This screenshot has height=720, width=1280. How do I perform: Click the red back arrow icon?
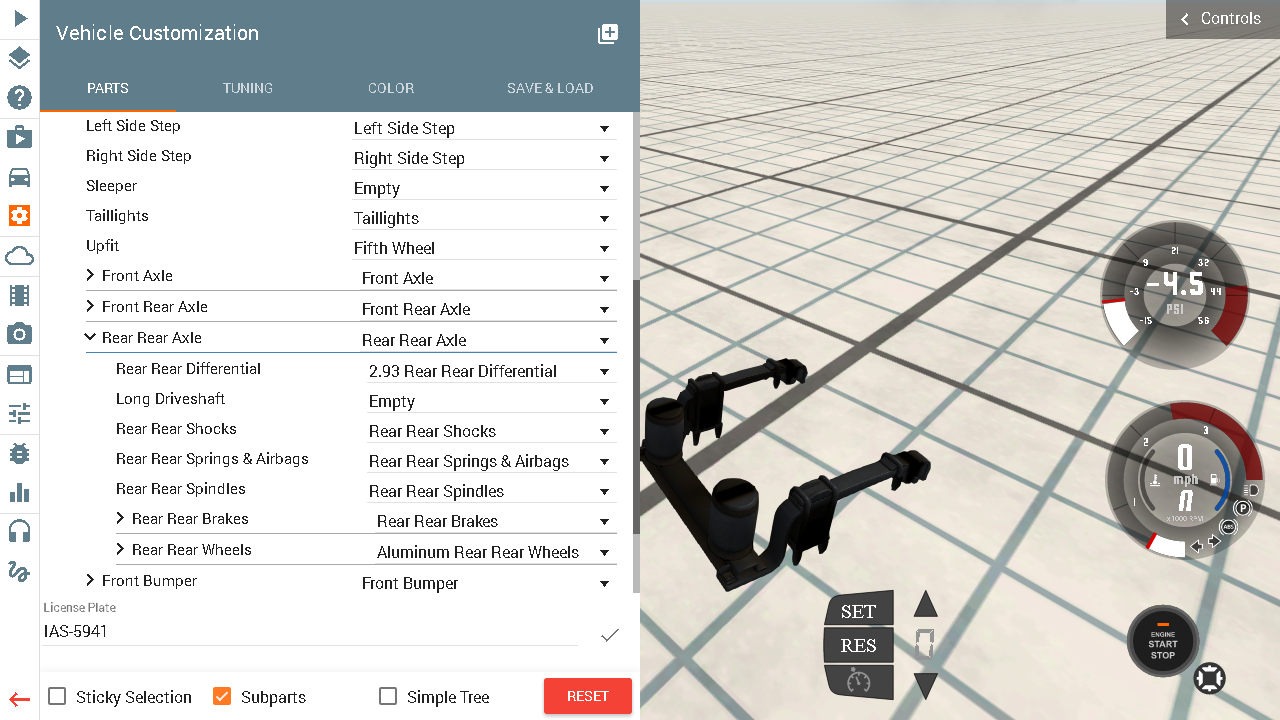point(19,699)
